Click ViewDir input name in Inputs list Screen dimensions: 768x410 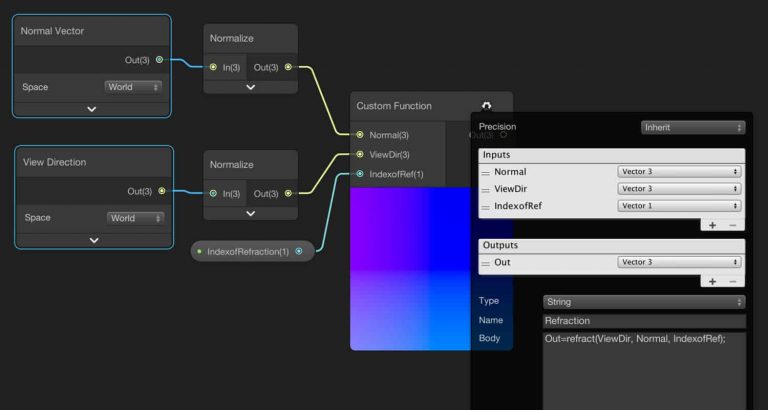tap(510, 189)
